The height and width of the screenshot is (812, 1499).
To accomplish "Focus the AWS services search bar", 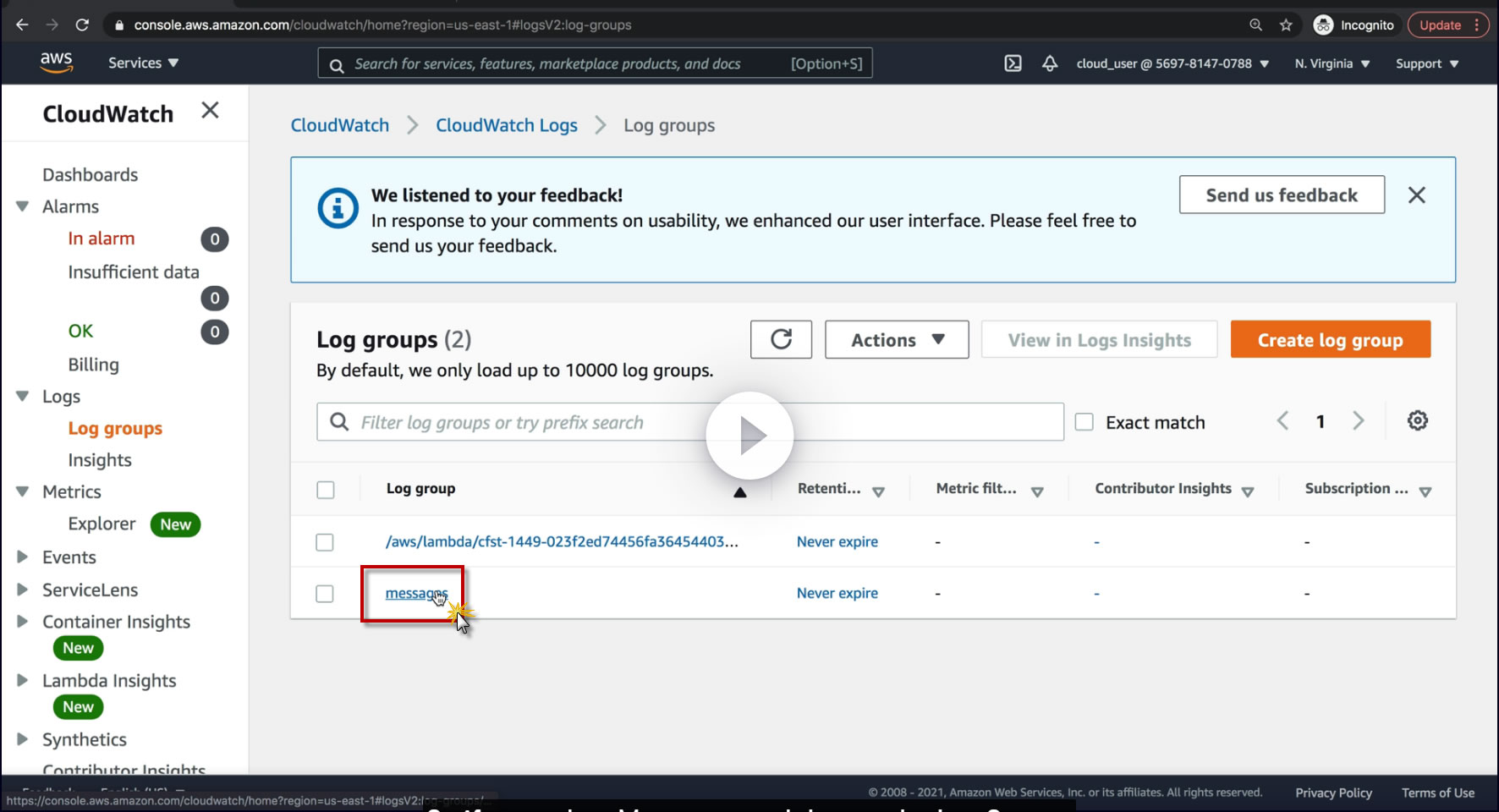I will 595,63.
